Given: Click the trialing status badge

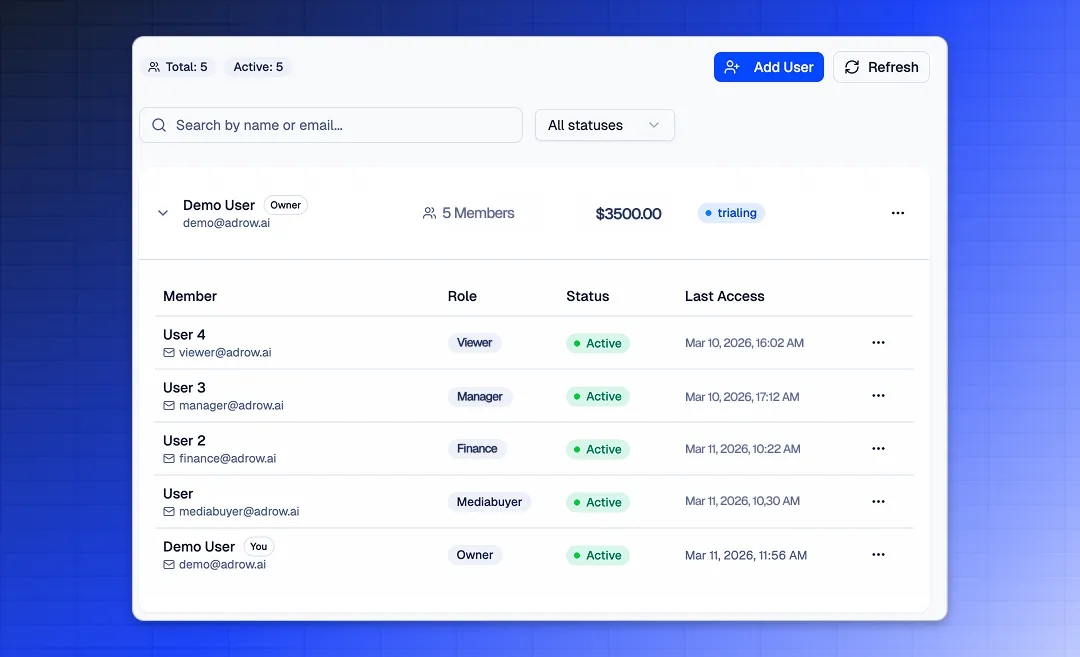Looking at the screenshot, I should [x=731, y=213].
